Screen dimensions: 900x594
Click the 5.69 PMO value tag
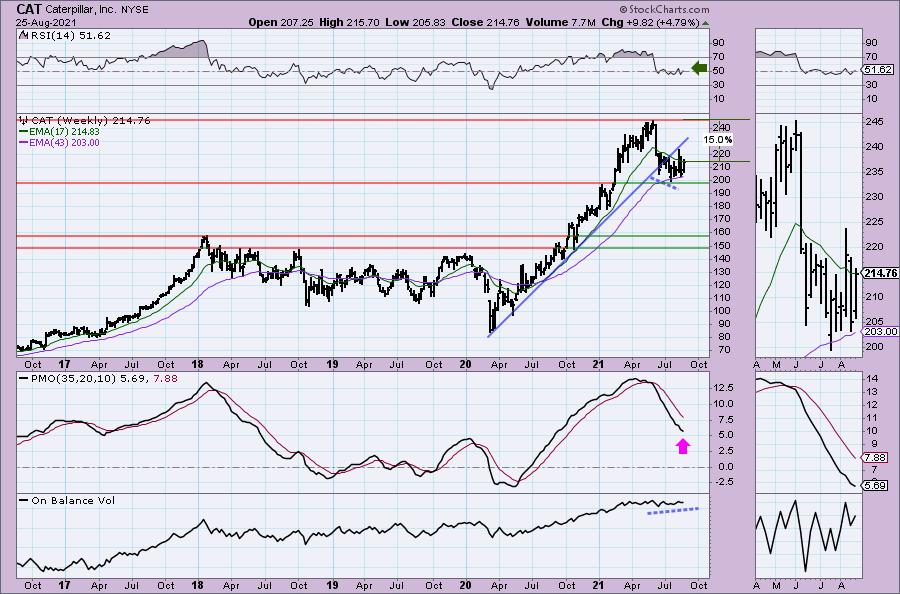[x=875, y=486]
